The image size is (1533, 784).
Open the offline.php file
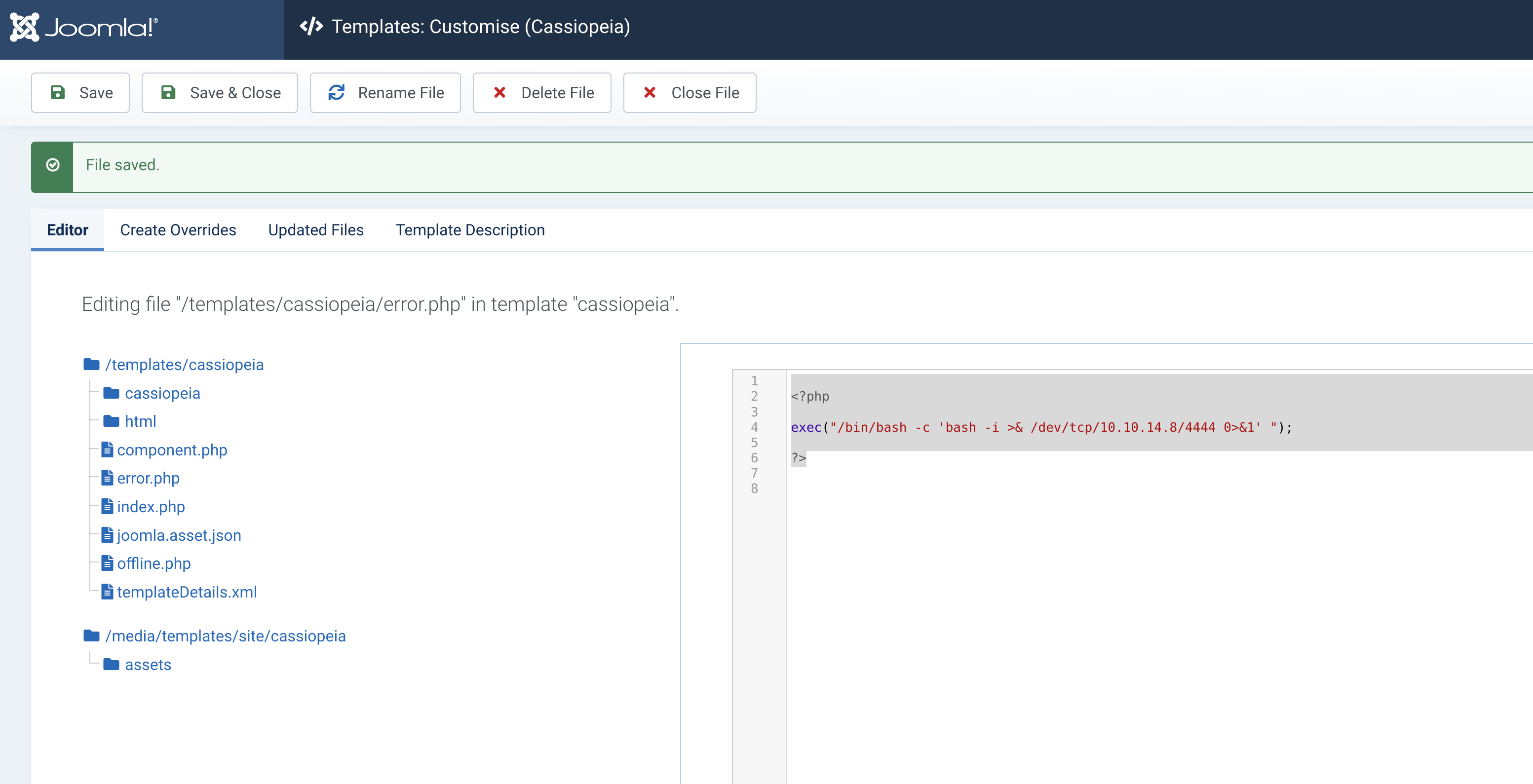153,563
